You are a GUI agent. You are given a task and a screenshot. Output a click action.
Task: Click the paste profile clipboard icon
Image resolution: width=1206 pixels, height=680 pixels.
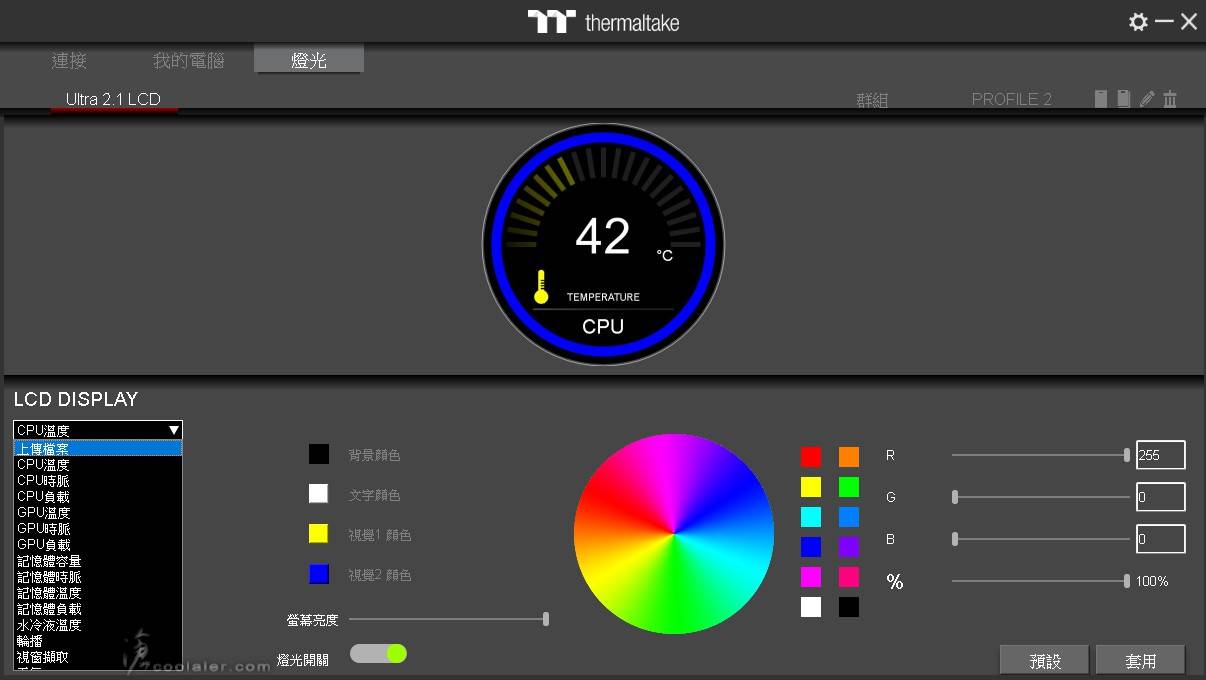tap(1124, 99)
